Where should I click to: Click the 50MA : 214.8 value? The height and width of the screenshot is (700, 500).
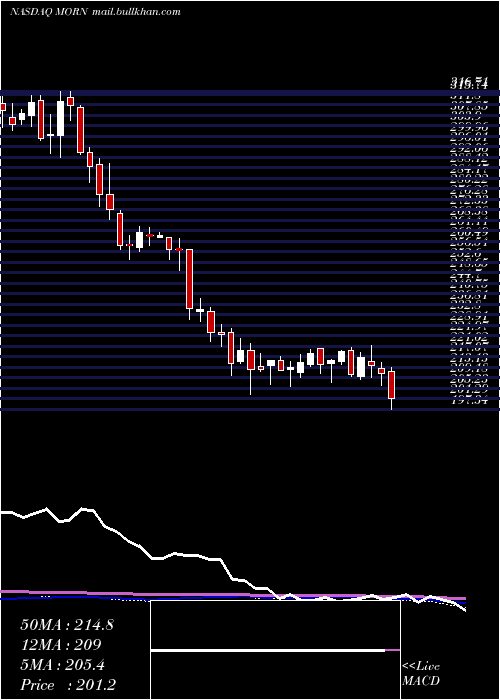point(67,625)
